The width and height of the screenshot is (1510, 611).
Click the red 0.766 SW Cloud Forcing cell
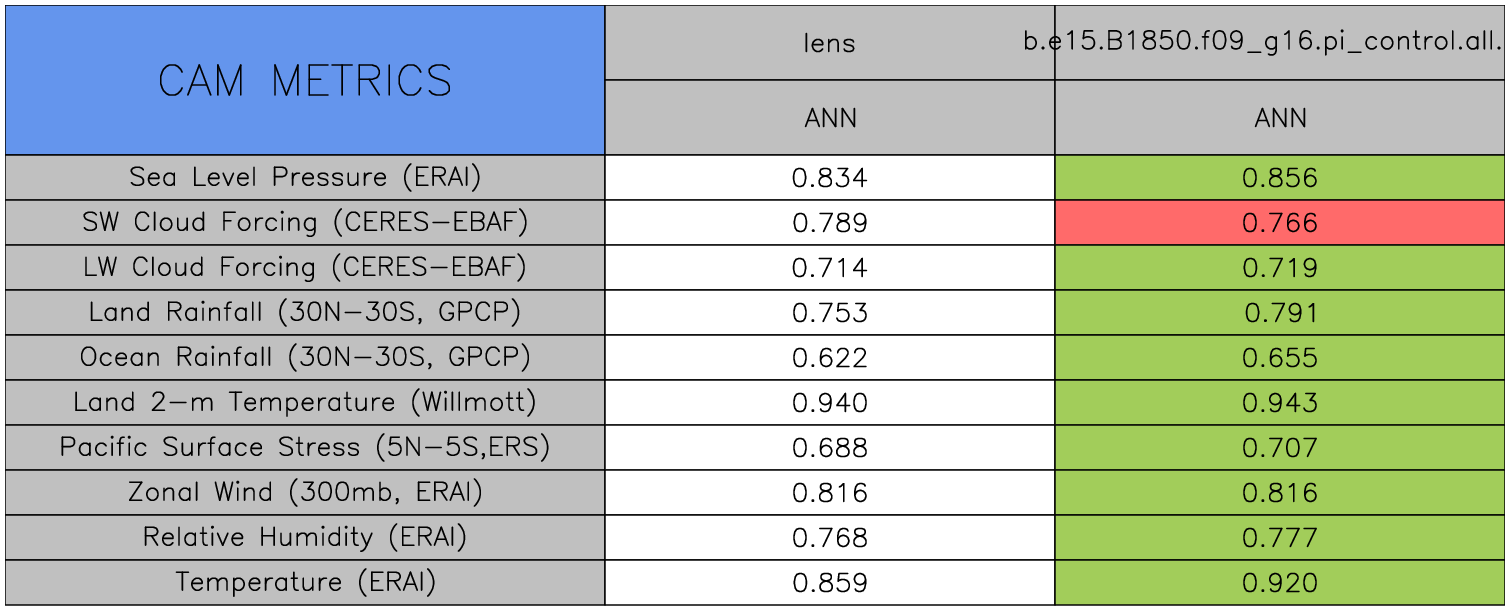pos(1280,223)
